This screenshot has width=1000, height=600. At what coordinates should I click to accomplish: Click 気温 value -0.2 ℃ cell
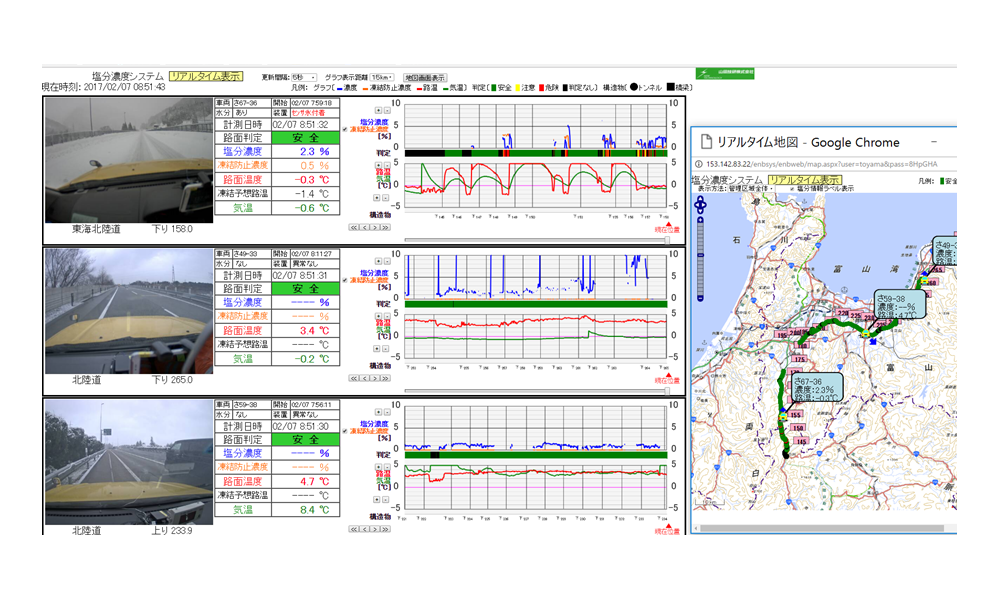[305, 359]
